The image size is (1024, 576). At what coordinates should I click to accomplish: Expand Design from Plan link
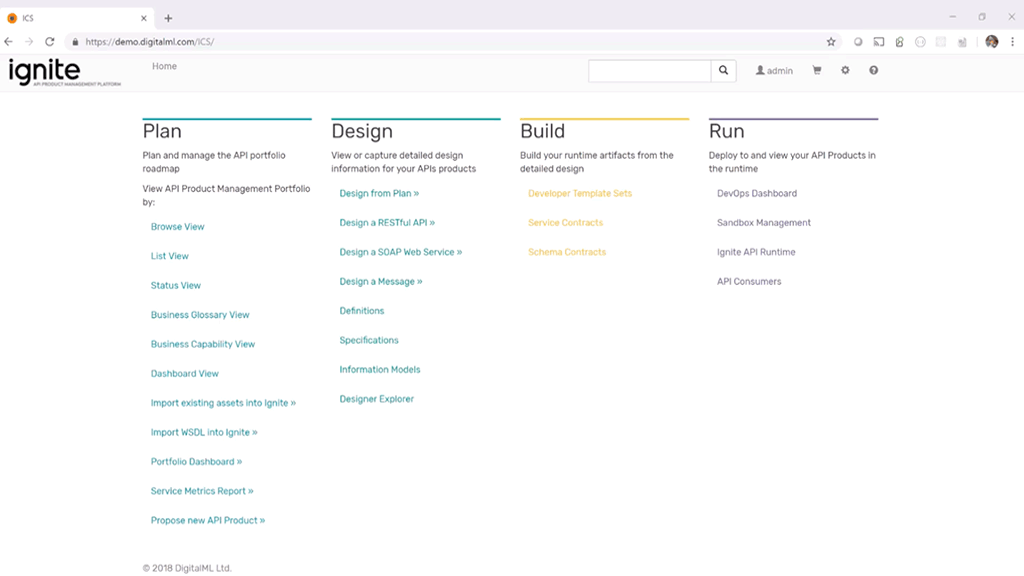coord(379,194)
